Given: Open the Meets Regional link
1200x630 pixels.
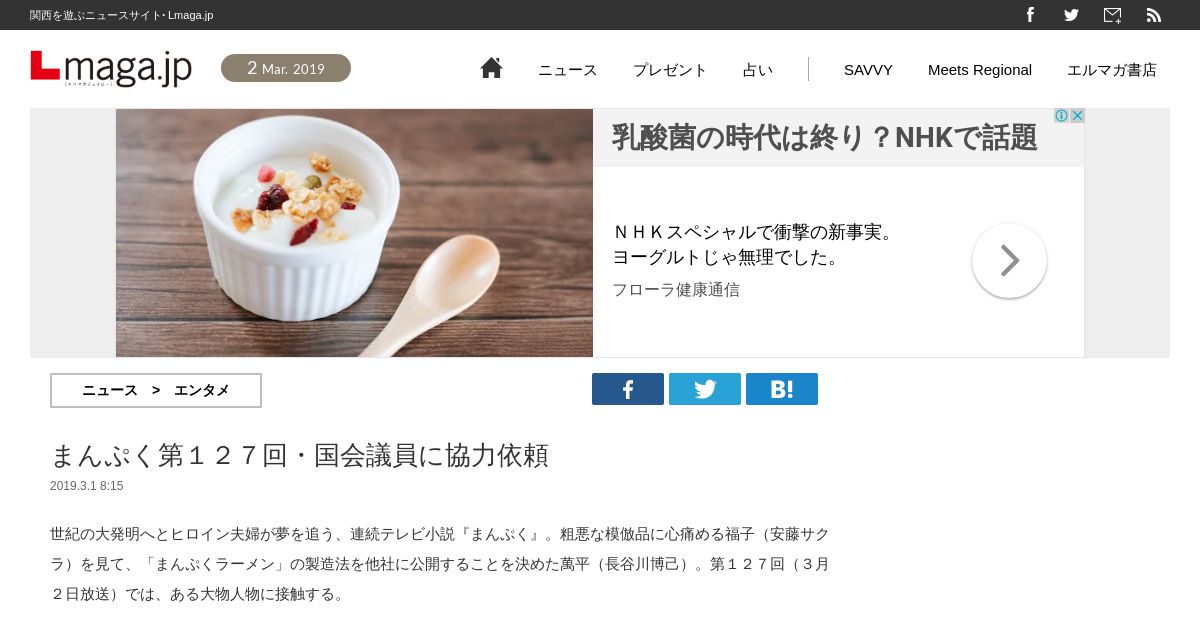Looking at the screenshot, I should [x=980, y=70].
